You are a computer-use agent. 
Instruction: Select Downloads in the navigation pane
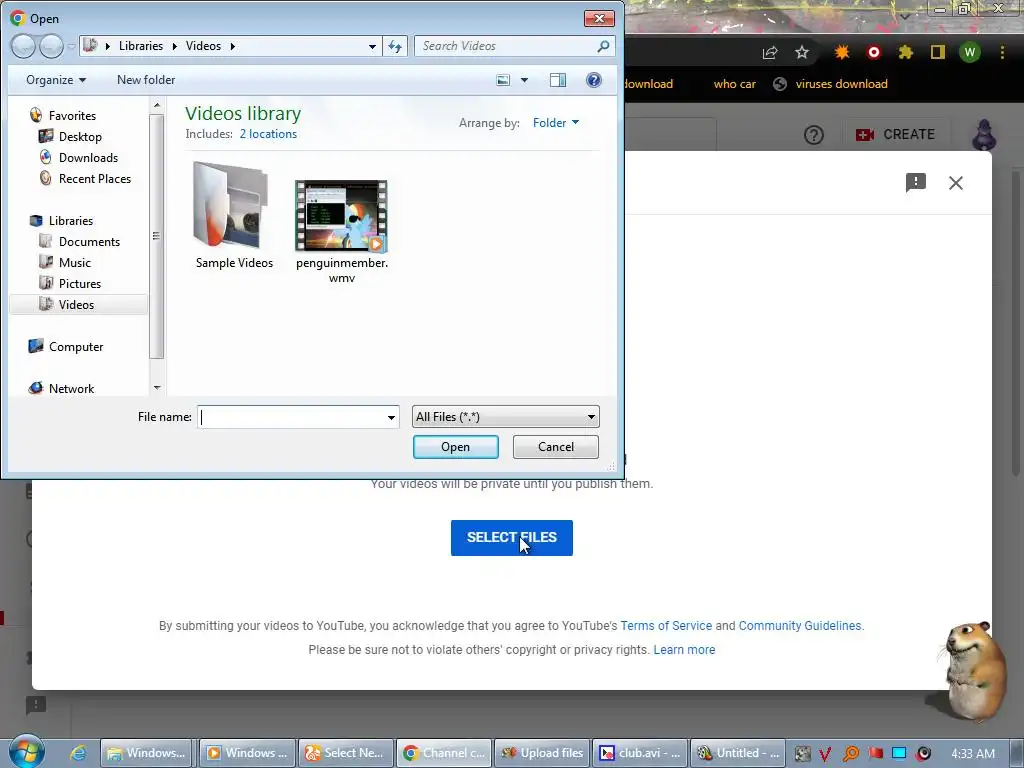(x=88, y=157)
